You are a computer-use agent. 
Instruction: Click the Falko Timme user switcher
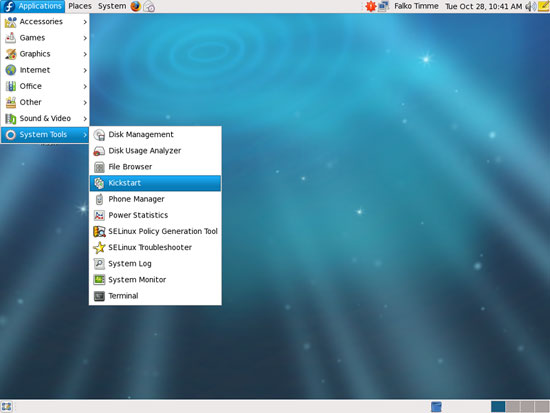[416, 6]
